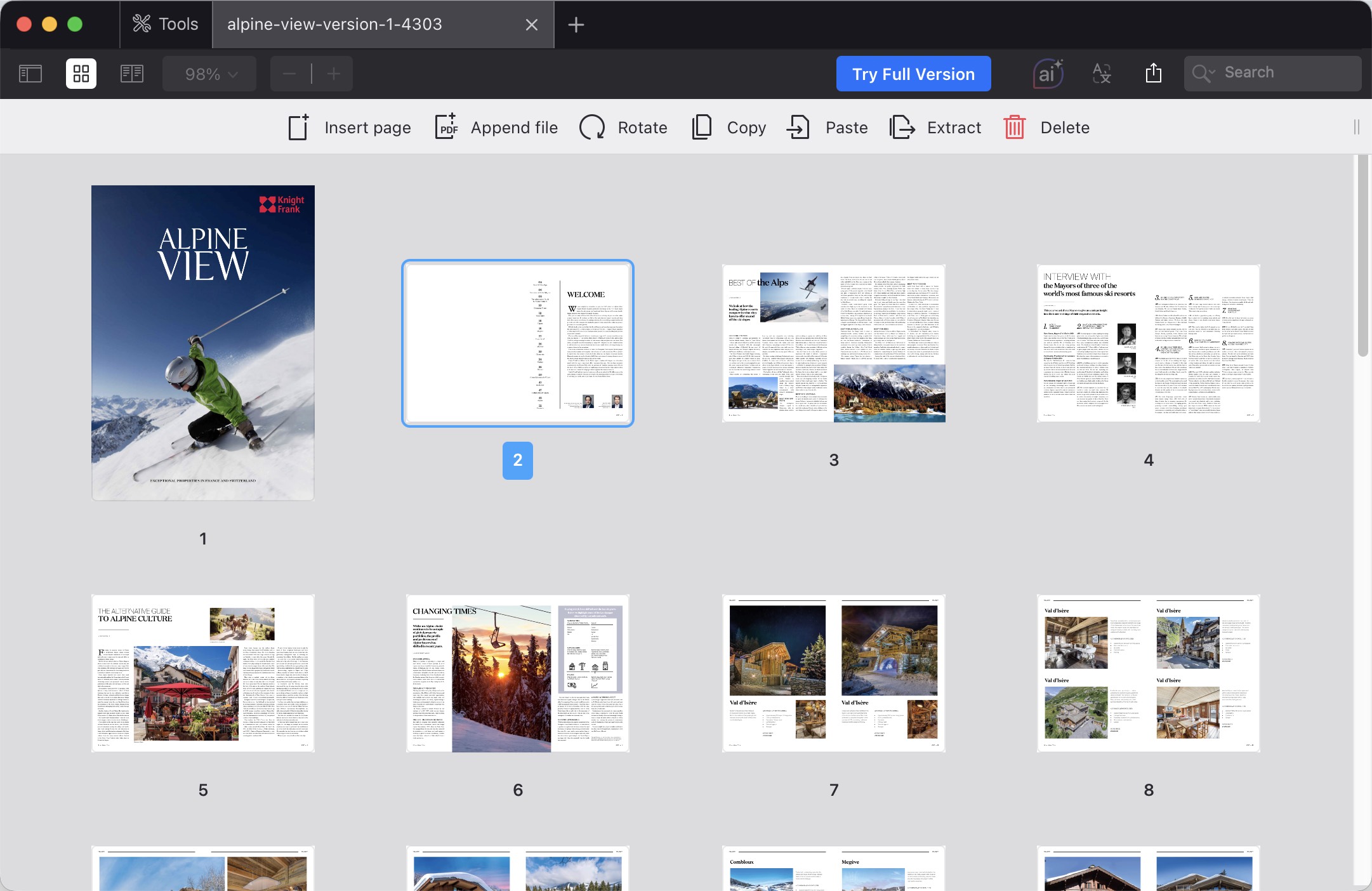Select the alpine-view-version-1-4303 tab
The width and height of the screenshot is (1372, 891).
tap(383, 24)
